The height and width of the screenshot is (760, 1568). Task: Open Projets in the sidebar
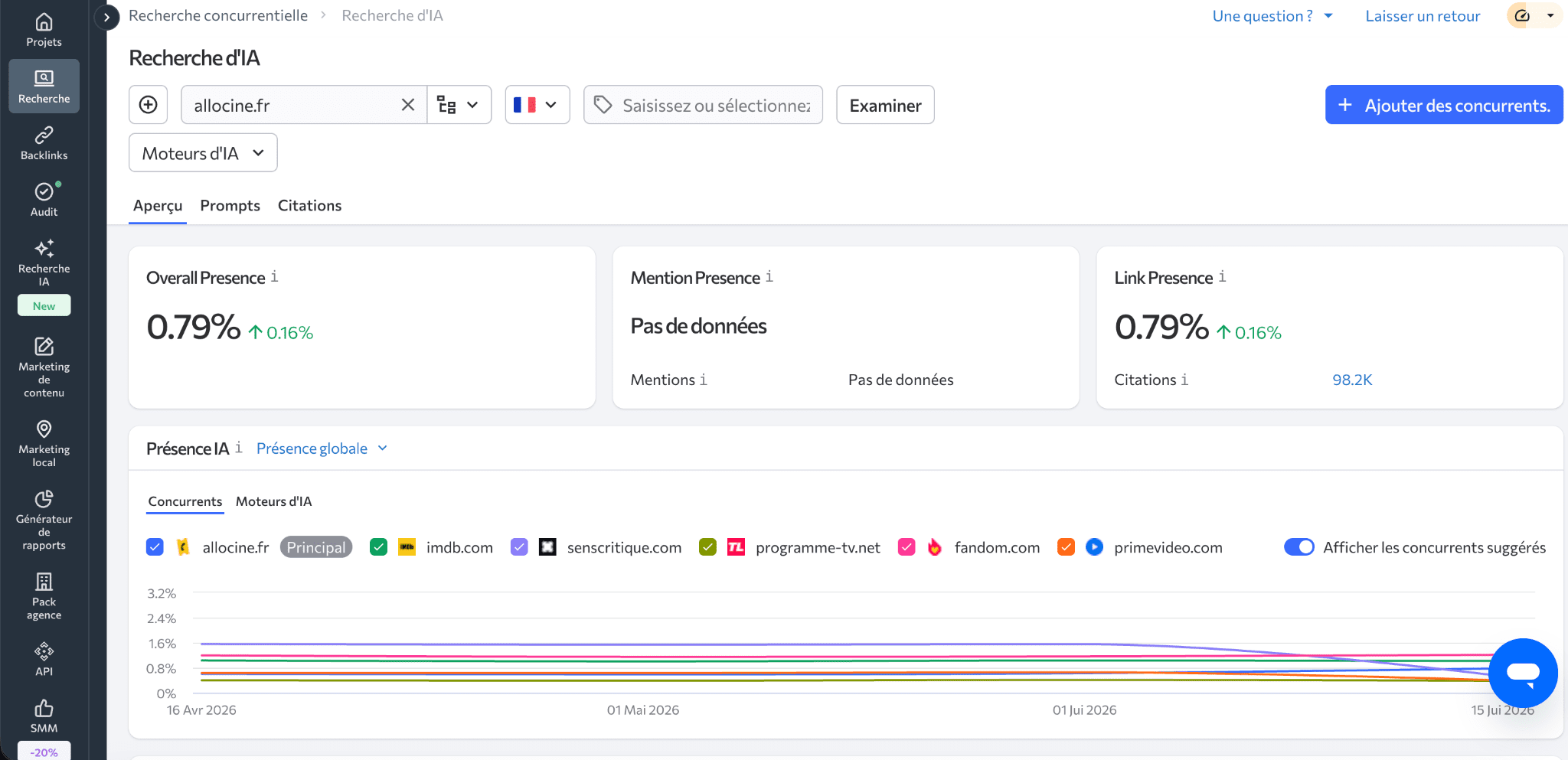(44, 31)
